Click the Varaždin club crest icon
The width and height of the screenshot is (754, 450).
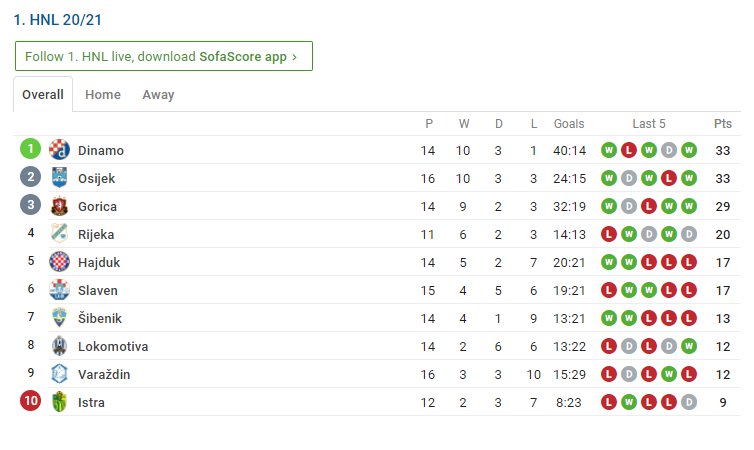(x=59, y=374)
